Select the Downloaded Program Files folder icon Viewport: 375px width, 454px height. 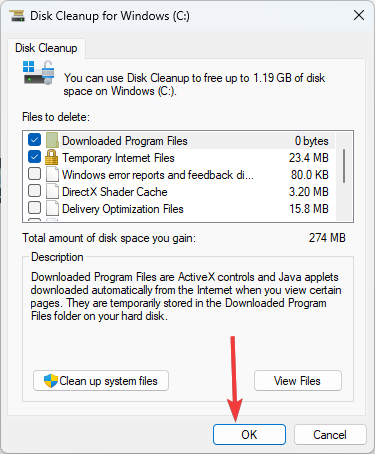(52, 140)
